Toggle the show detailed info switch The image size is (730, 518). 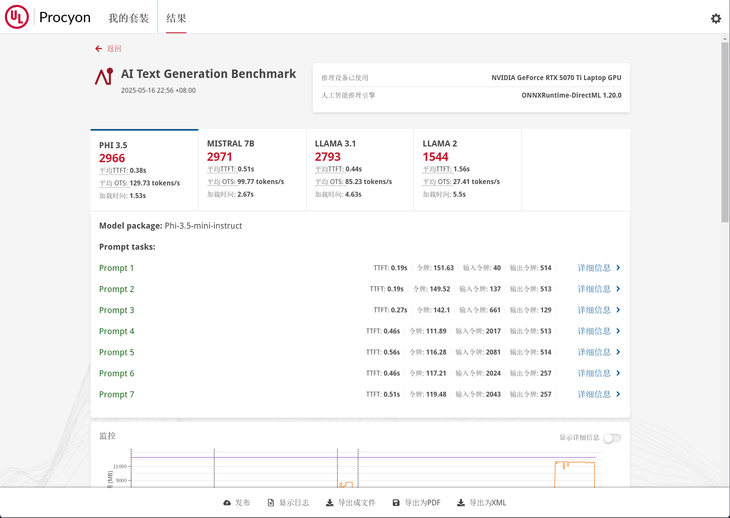click(x=612, y=438)
